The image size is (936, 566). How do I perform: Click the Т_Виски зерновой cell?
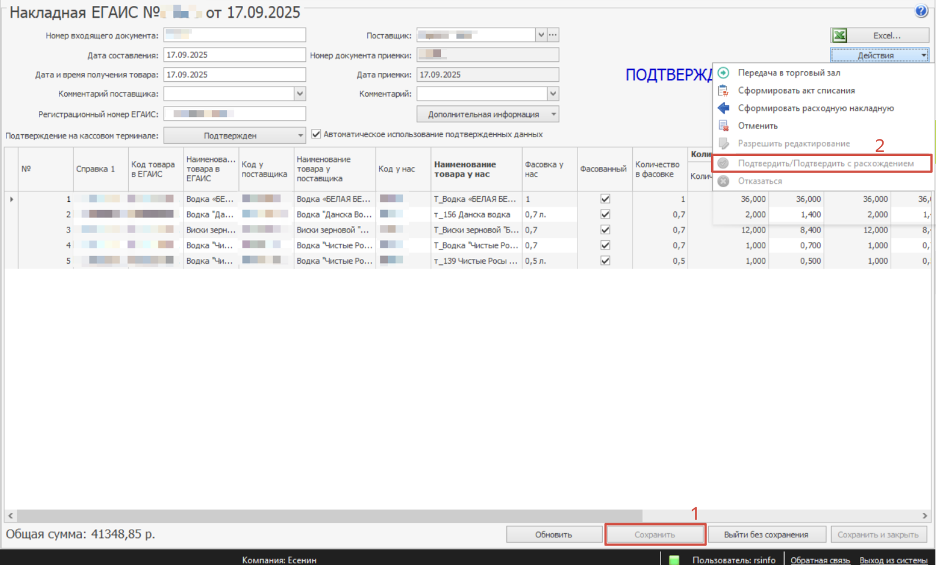point(476,230)
